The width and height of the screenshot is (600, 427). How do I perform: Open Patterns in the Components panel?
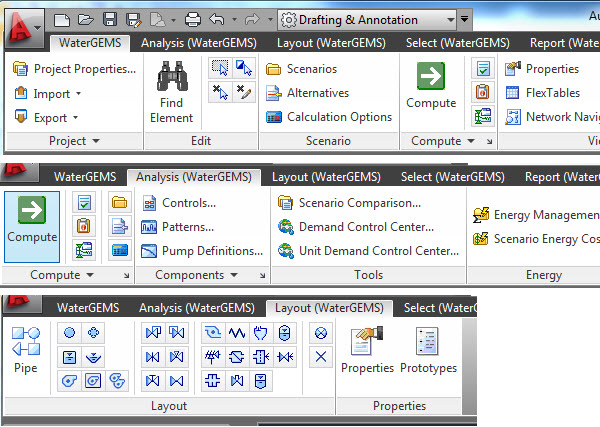point(178,227)
